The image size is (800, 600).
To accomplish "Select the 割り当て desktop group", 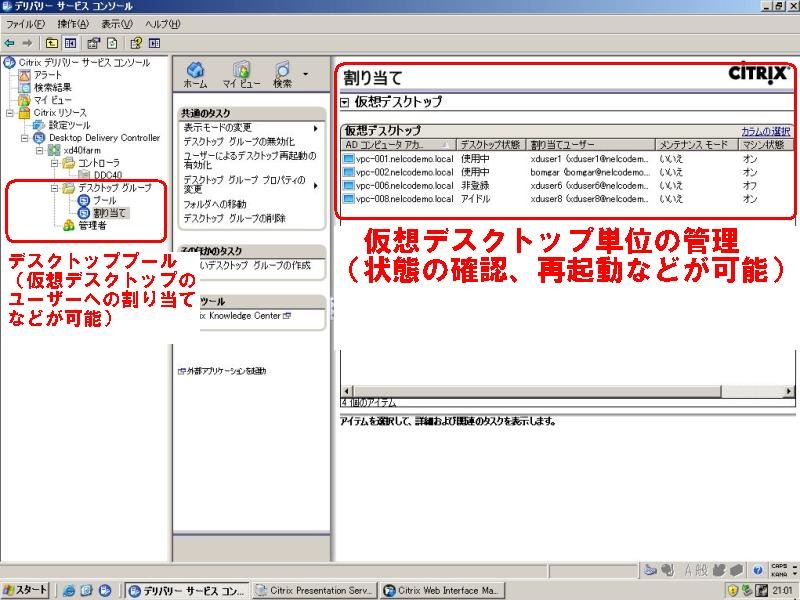I will pyautogui.click(x=109, y=213).
